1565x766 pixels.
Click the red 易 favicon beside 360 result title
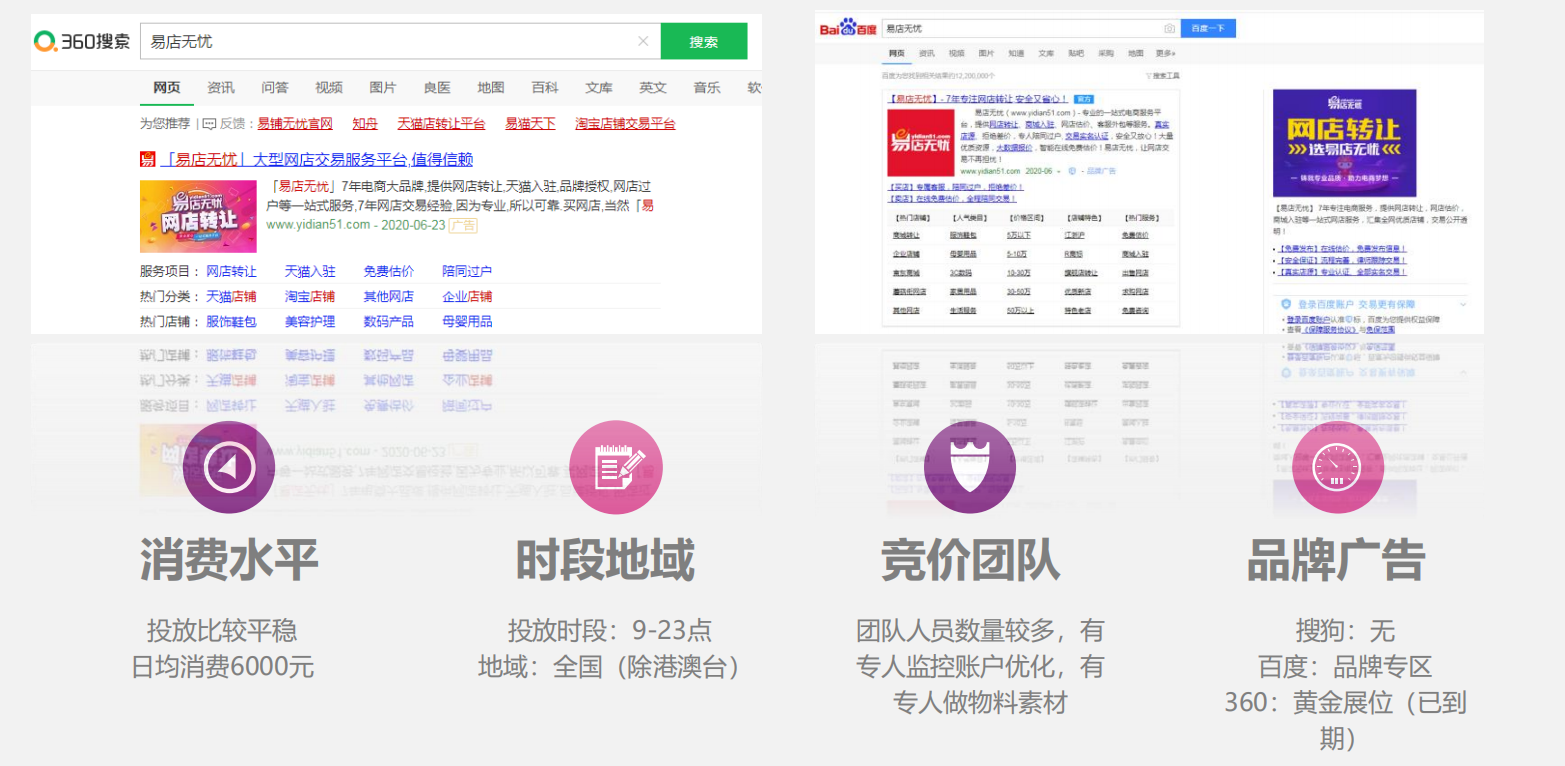point(148,160)
